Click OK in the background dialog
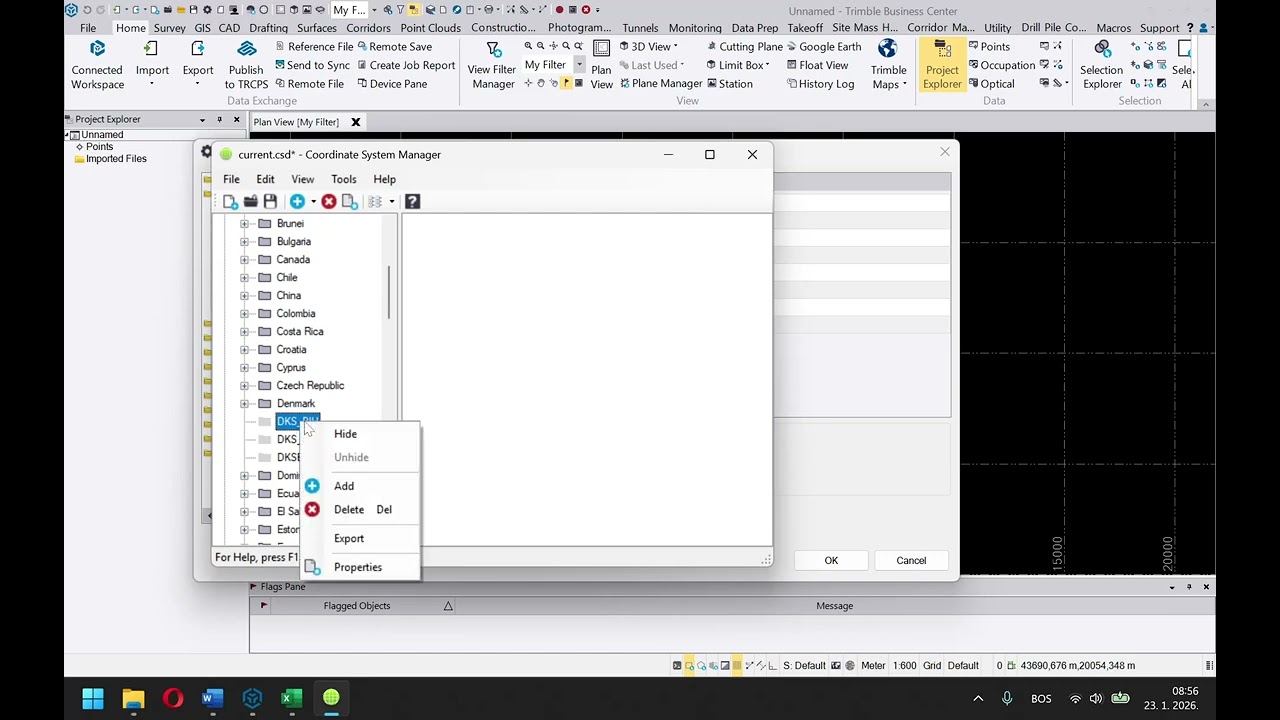Image resolution: width=1280 pixels, height=720 pixels. pyautogui.click(x=831, y=561)
